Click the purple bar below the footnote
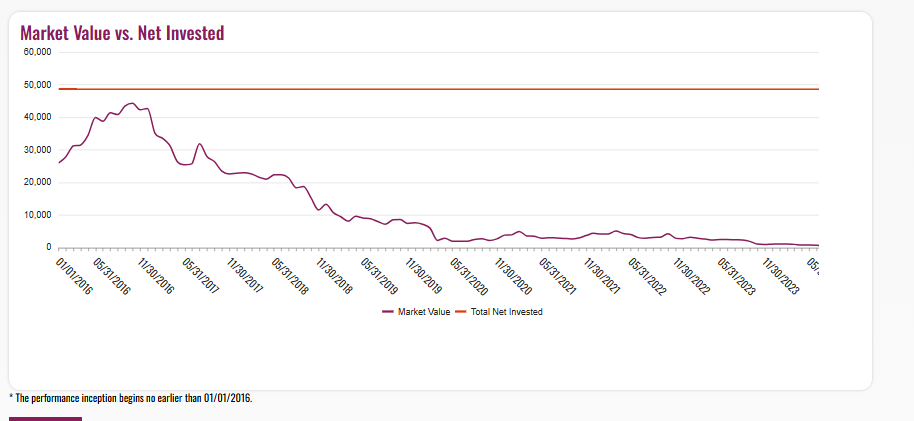The width and height of the screenshot is (914, 421). click(45, 418)
